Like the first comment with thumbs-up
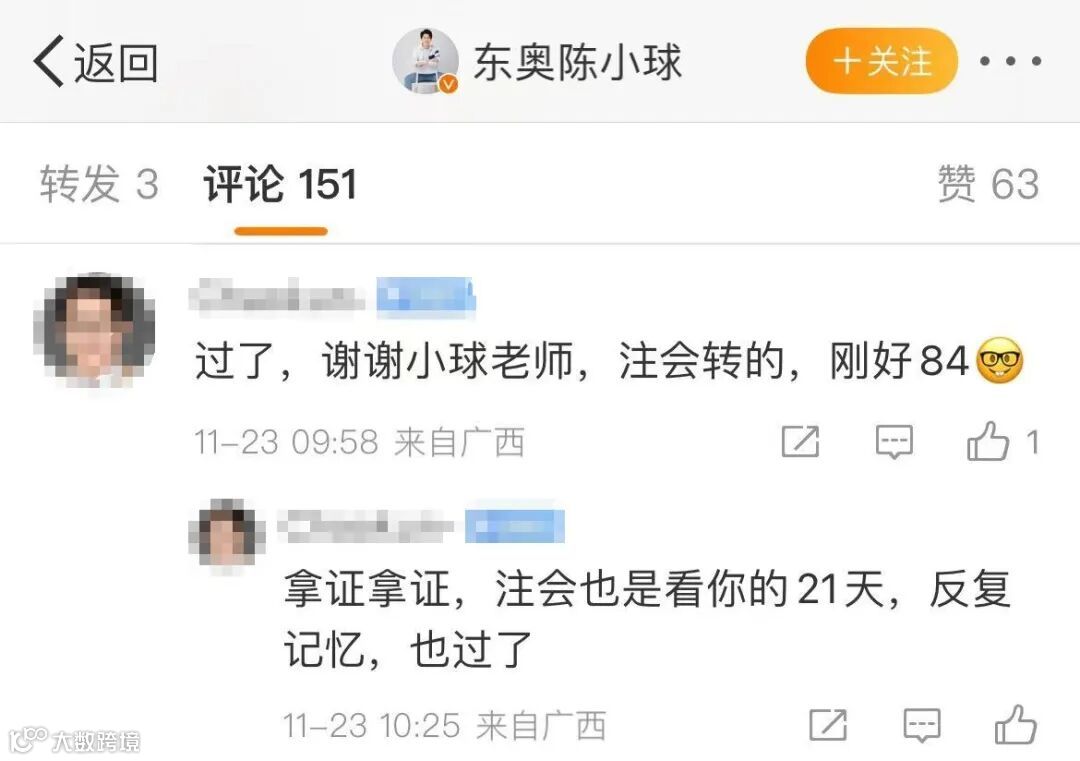This screenshot has height=761, width=1080. click(x=988, y=441)
